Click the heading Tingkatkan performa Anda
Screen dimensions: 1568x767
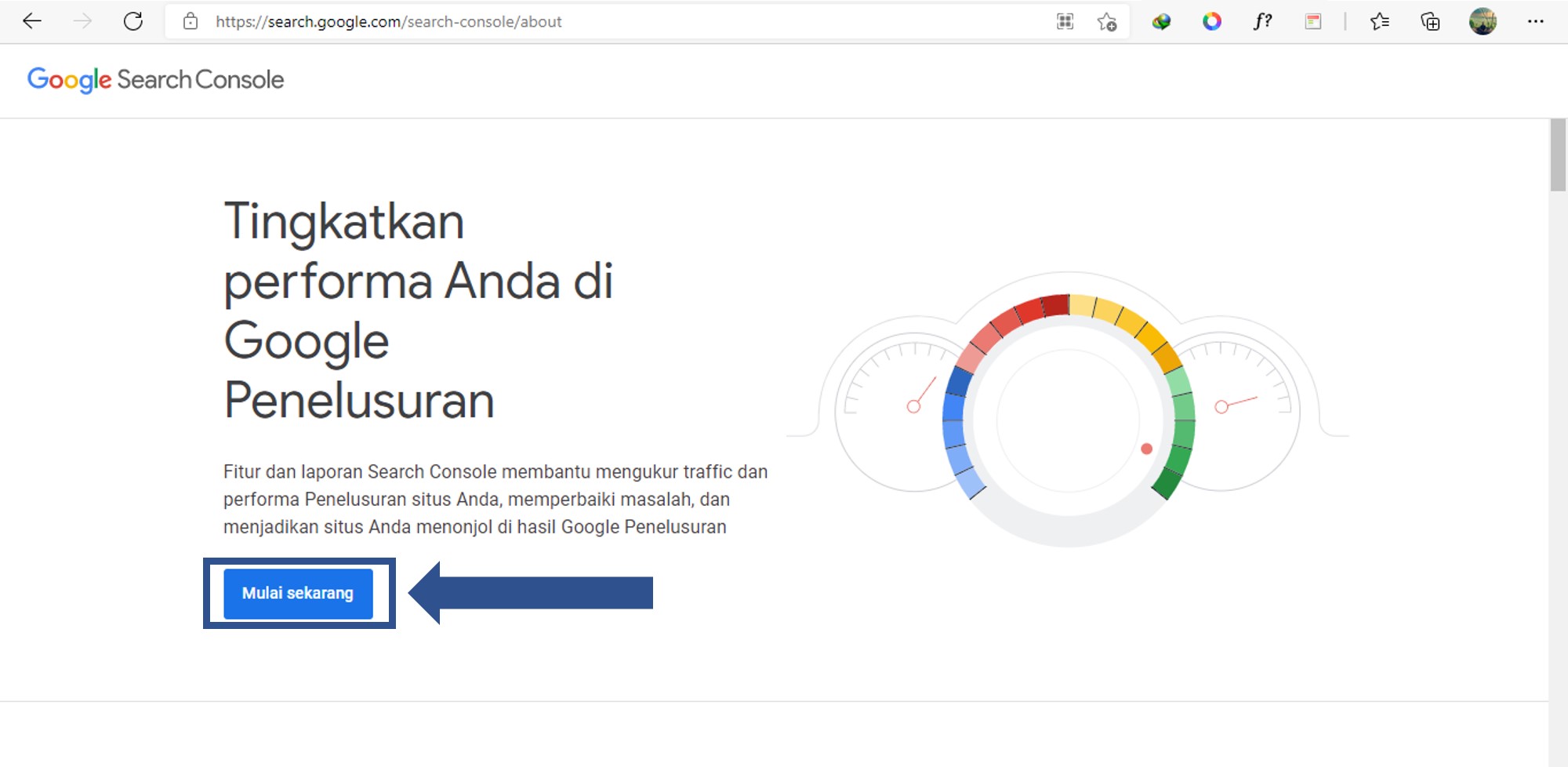click(x=419, y=311)
